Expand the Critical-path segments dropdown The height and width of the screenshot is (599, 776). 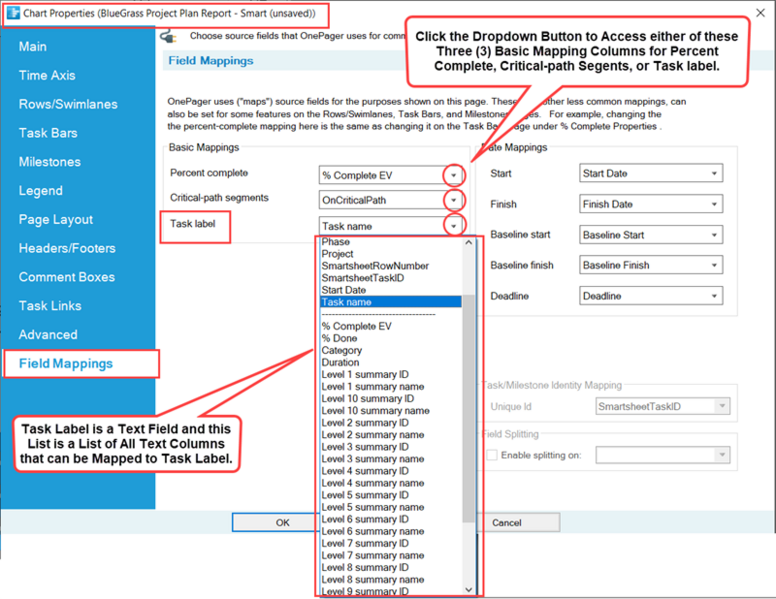pyautogui.click(x=453, y=200)
